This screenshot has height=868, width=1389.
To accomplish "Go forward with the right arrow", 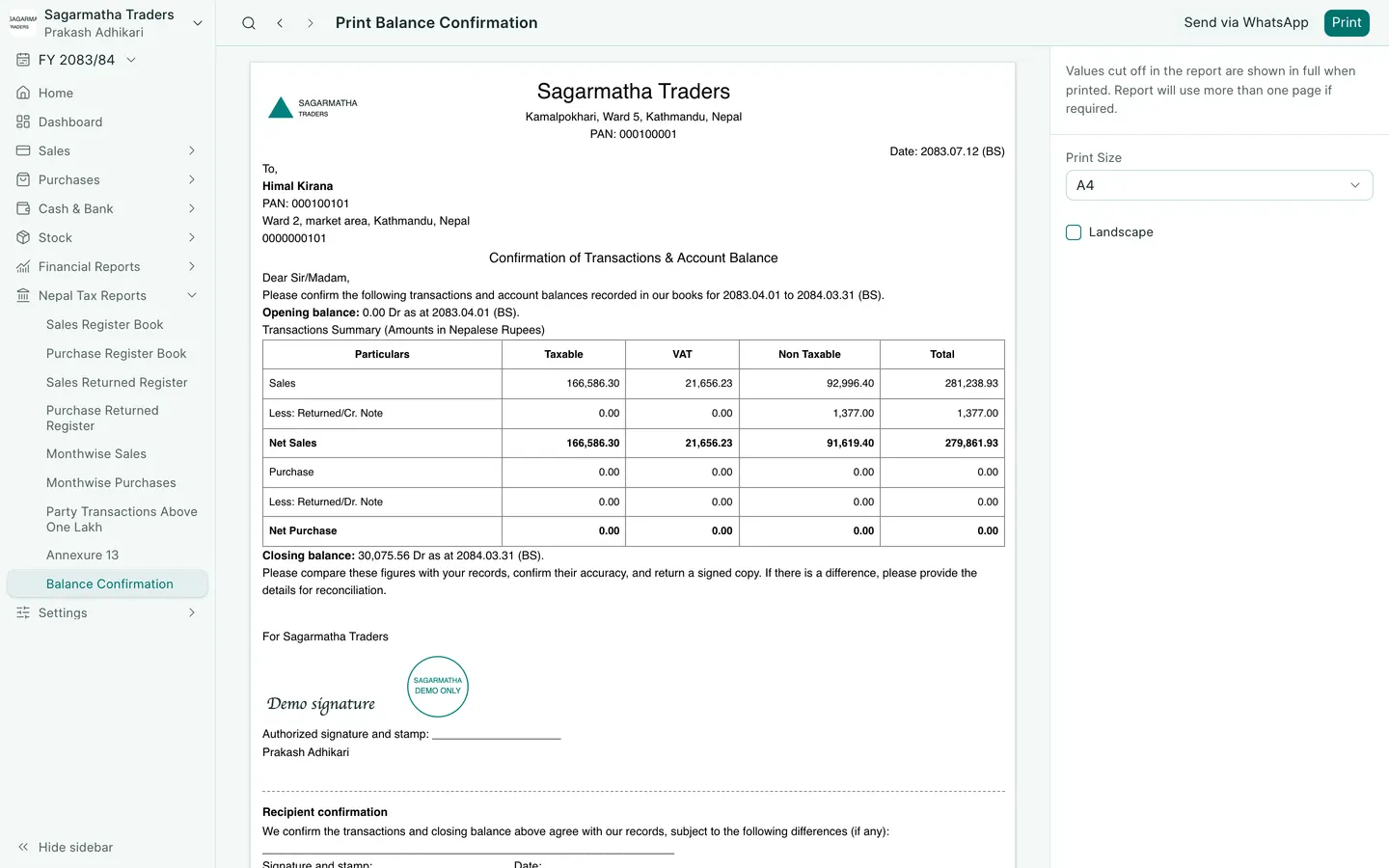I will tap(310, 23).
